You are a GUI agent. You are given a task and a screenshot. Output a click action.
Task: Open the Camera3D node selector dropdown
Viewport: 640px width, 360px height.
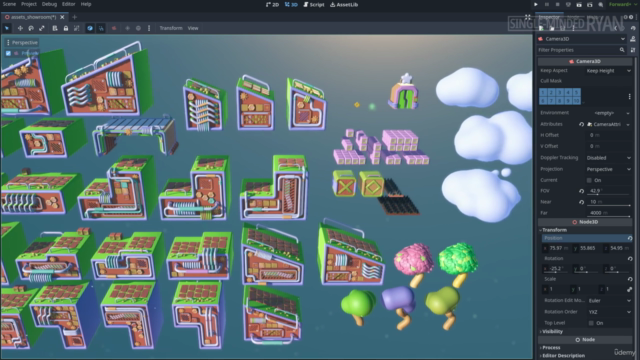pyautogui.click(x=582, y=39)
